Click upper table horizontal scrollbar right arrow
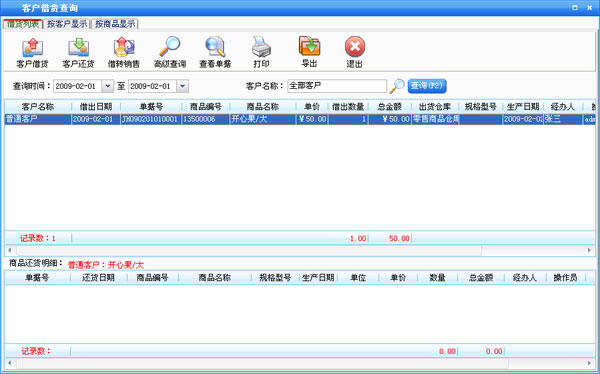Image resolution: width=600 pixels, height=374 pixels. pos(589,250)
